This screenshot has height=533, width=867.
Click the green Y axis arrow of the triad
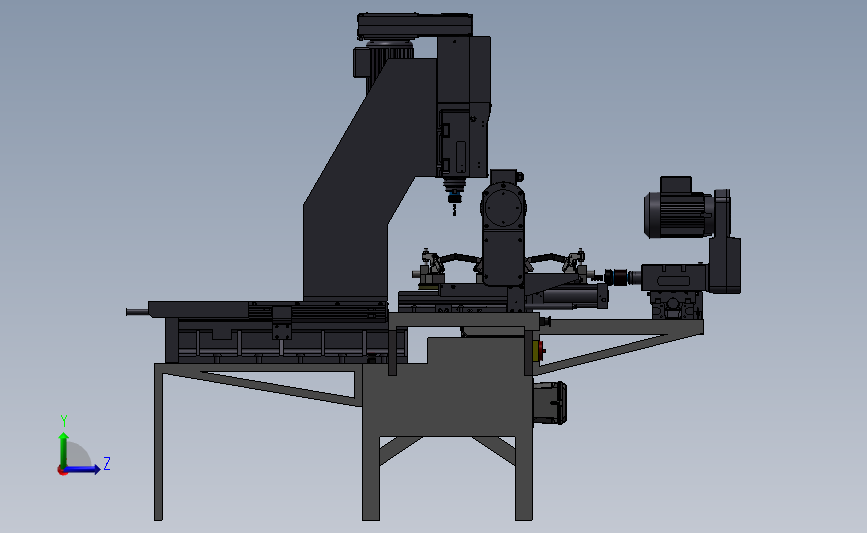[x=63, y=449]
